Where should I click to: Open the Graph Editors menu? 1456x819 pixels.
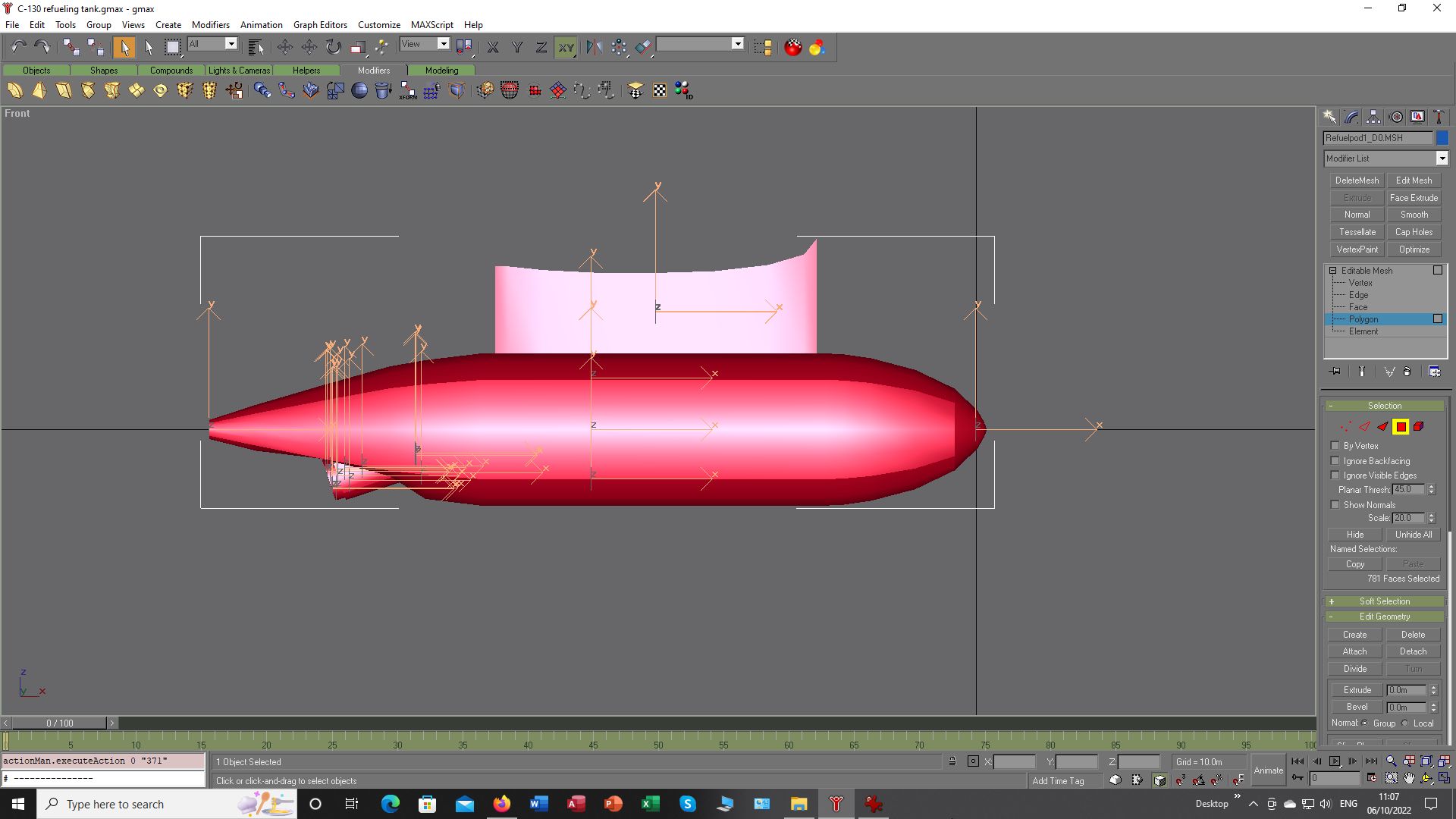point(320,25)
